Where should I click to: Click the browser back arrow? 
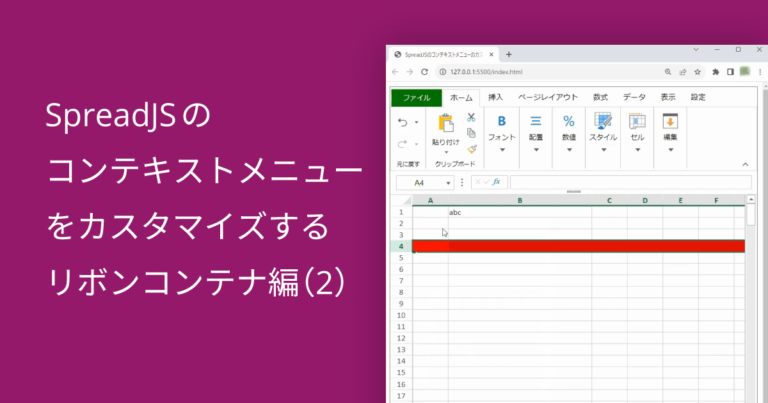[x=395, y=72]
